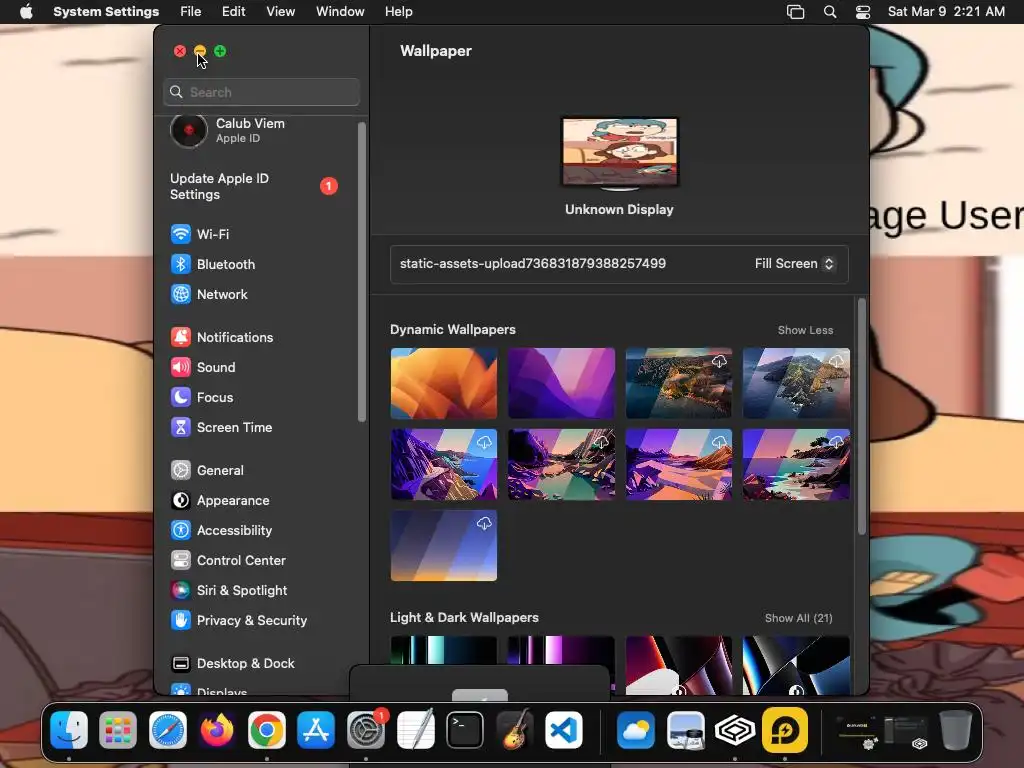Open the File menu
This screenshot has height=768, width=1024.
[191, 12]
